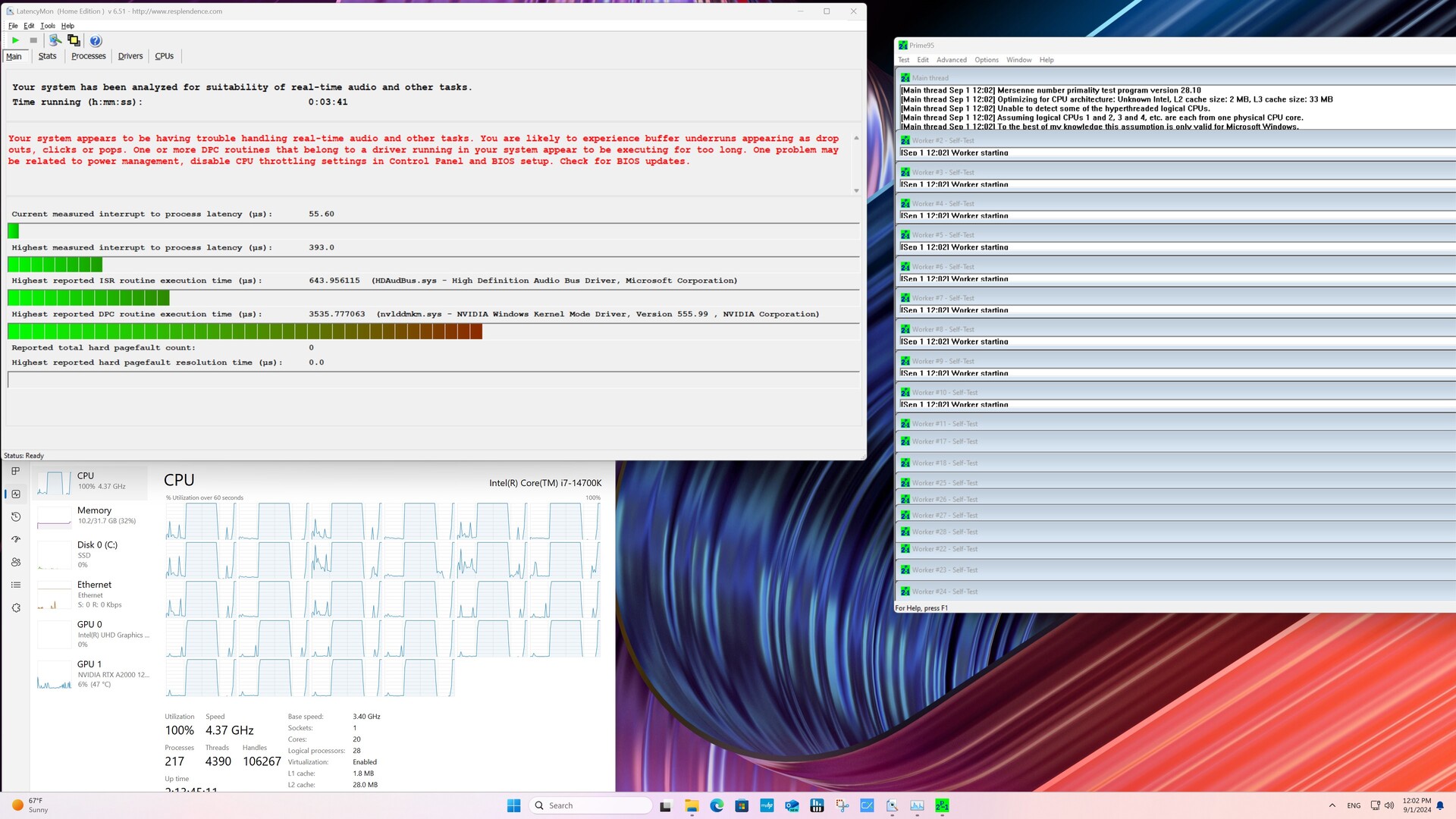Open Task Manager's Startup apps gauge icon
This screenshot has width=1456, height=819.
pos(16,539)
